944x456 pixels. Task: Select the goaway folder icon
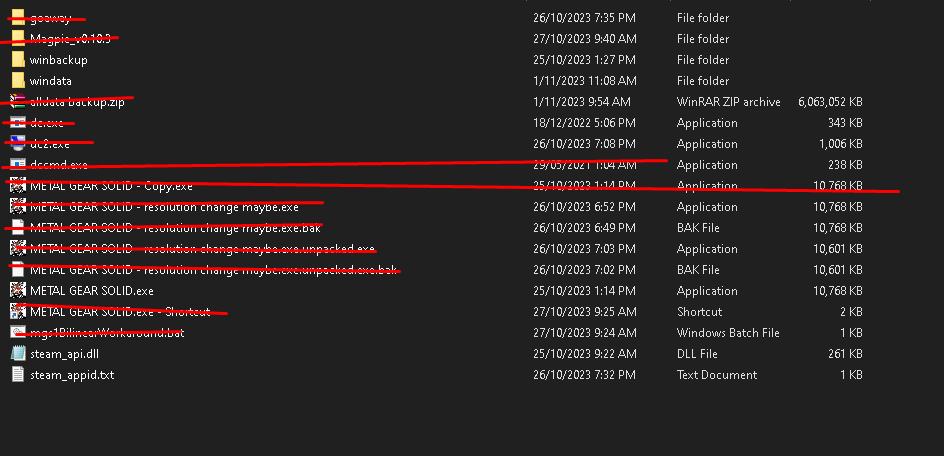(18, 17)
